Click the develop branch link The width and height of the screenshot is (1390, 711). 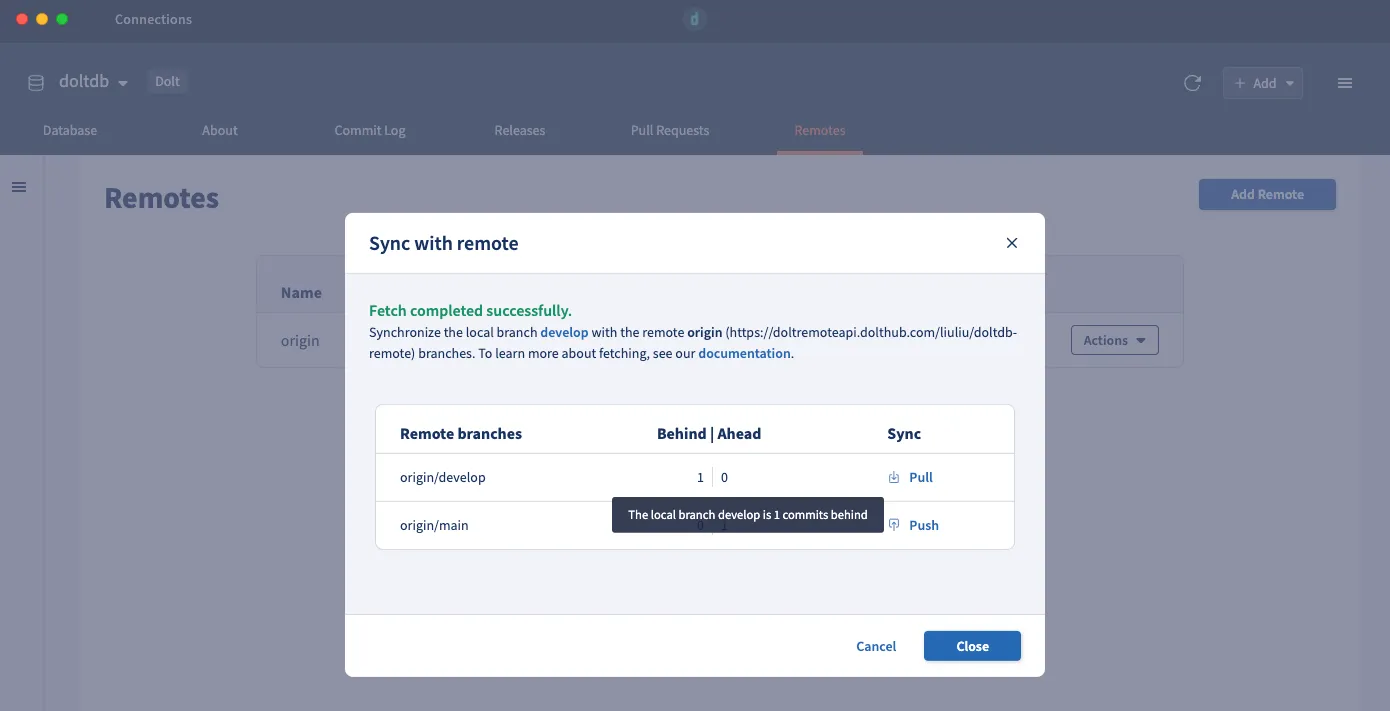[564, 332]
